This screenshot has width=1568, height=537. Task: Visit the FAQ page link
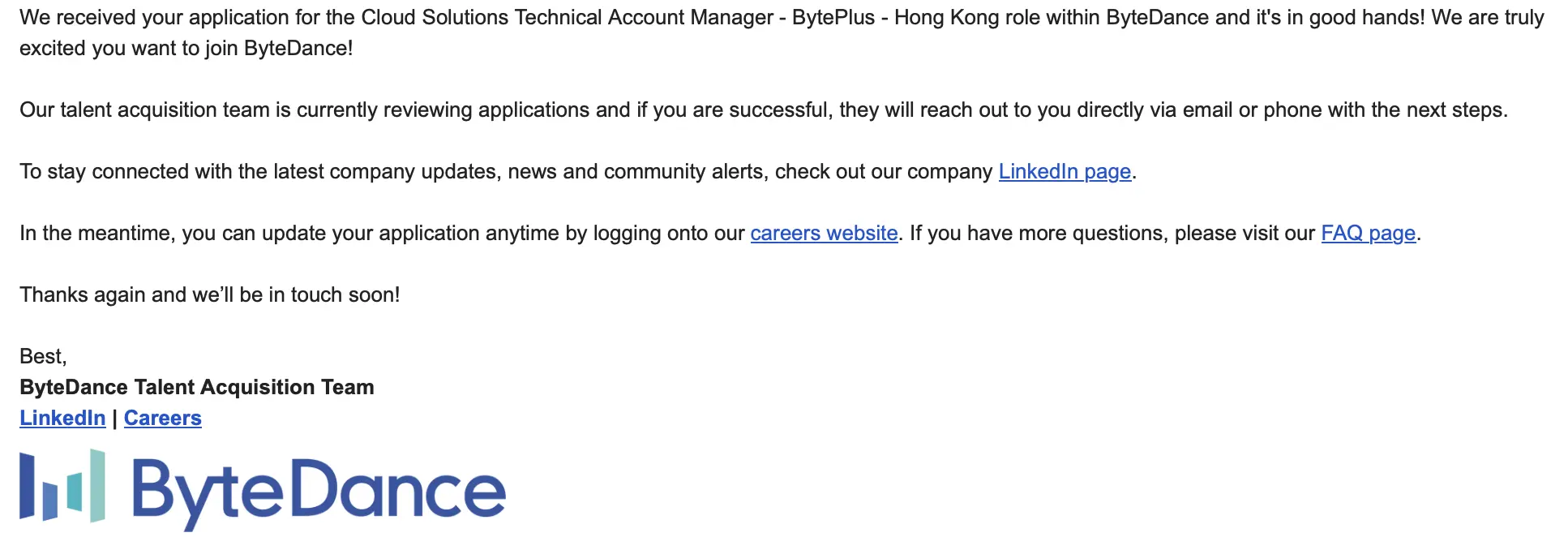click(x=1369, y=234)
